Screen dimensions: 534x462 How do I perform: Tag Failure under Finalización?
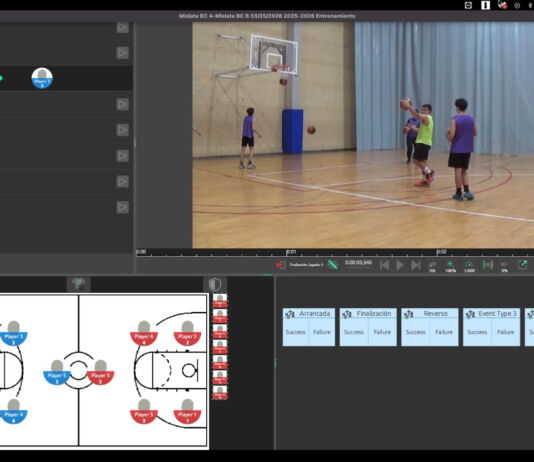pos(382,332)
